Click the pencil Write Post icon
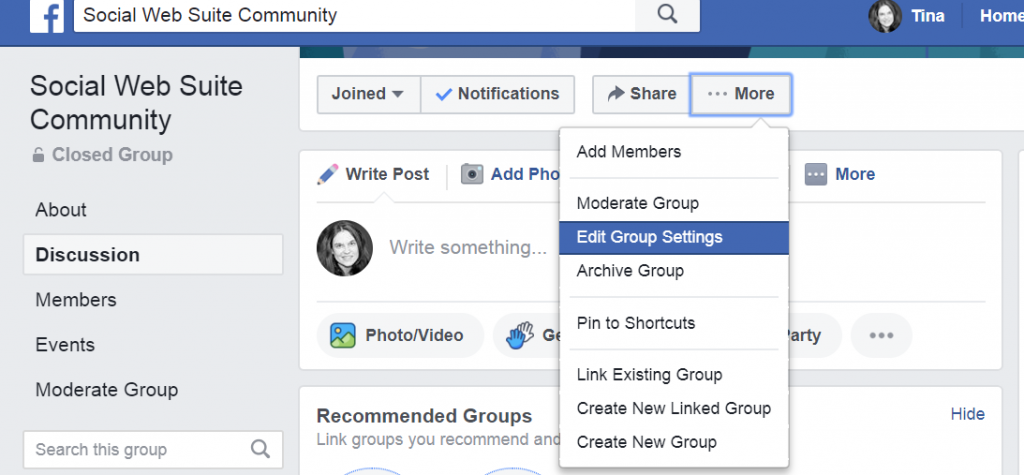Screen dimensions: 1024x475 point(328,174)
